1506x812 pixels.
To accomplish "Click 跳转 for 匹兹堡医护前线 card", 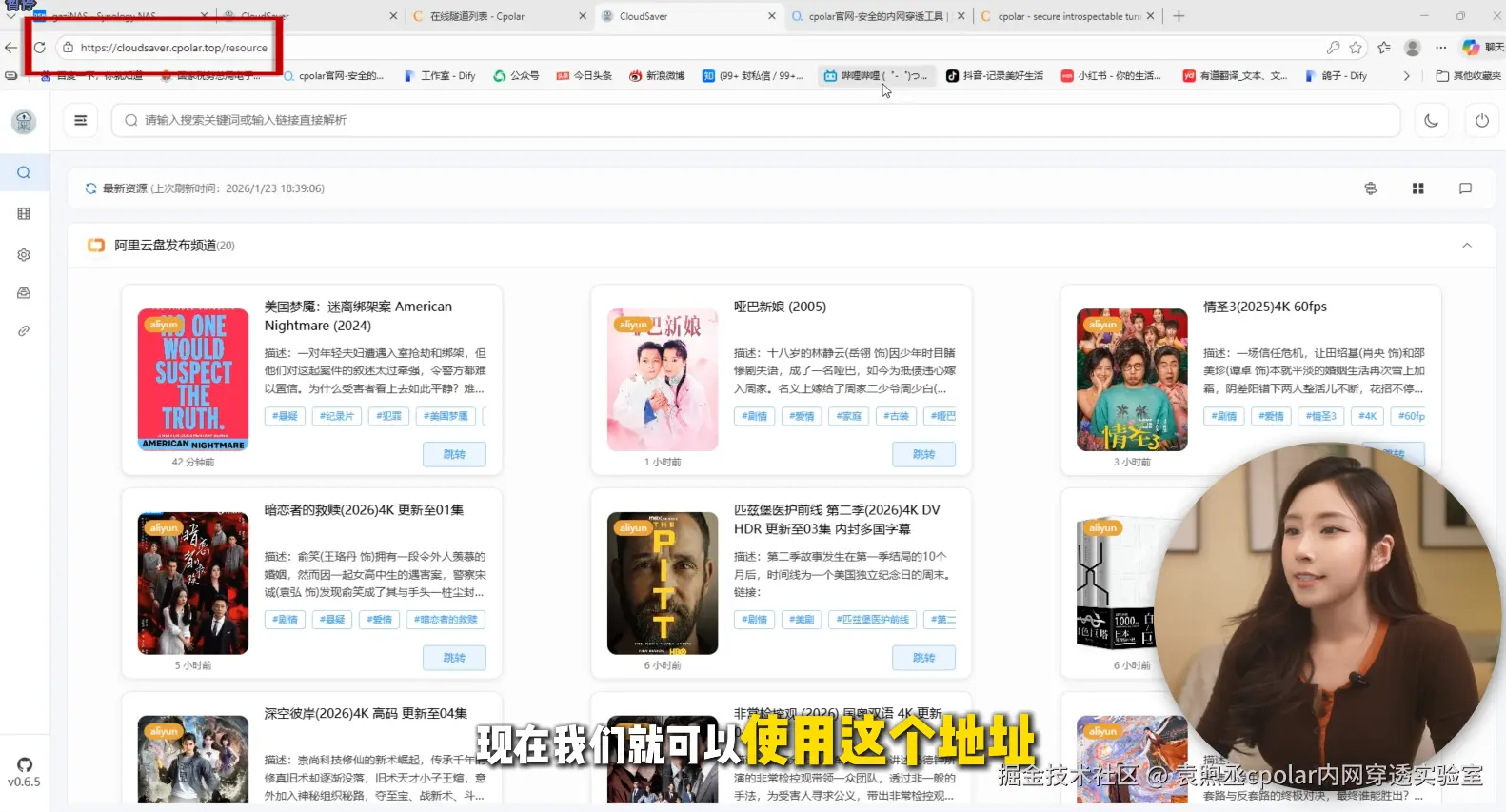I will (923, 658).
